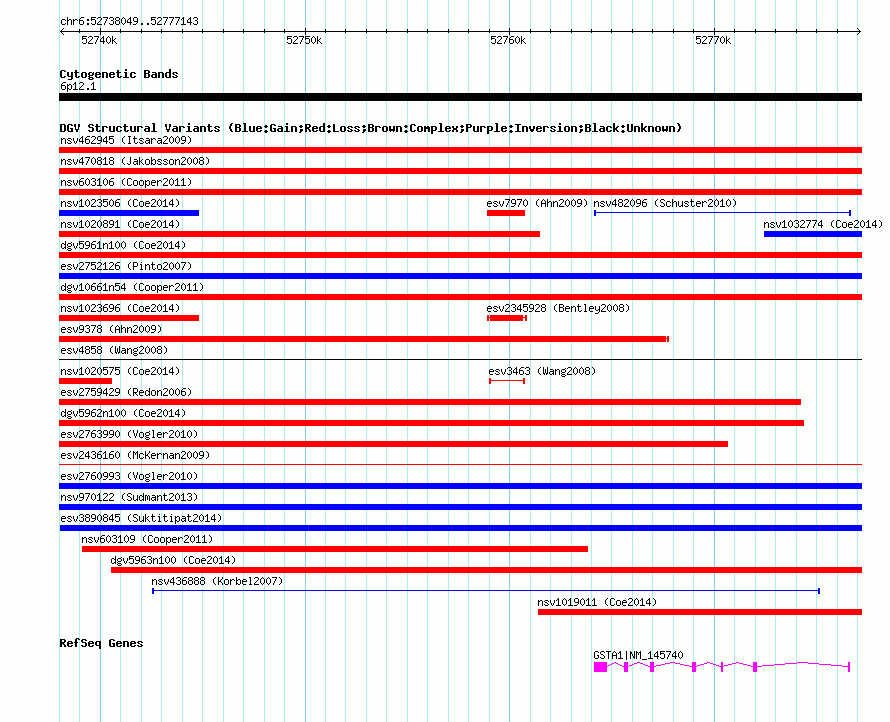890x722 pixels.
Task: Open the esv2345928 (Bentley2008) label
Action: (558, 308)
